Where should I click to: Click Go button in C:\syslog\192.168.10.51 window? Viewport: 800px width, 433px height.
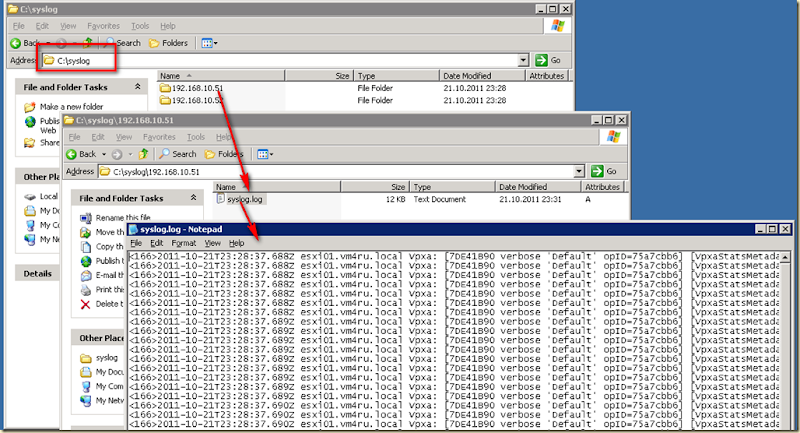pyautogui.click(x=604, y=171)
